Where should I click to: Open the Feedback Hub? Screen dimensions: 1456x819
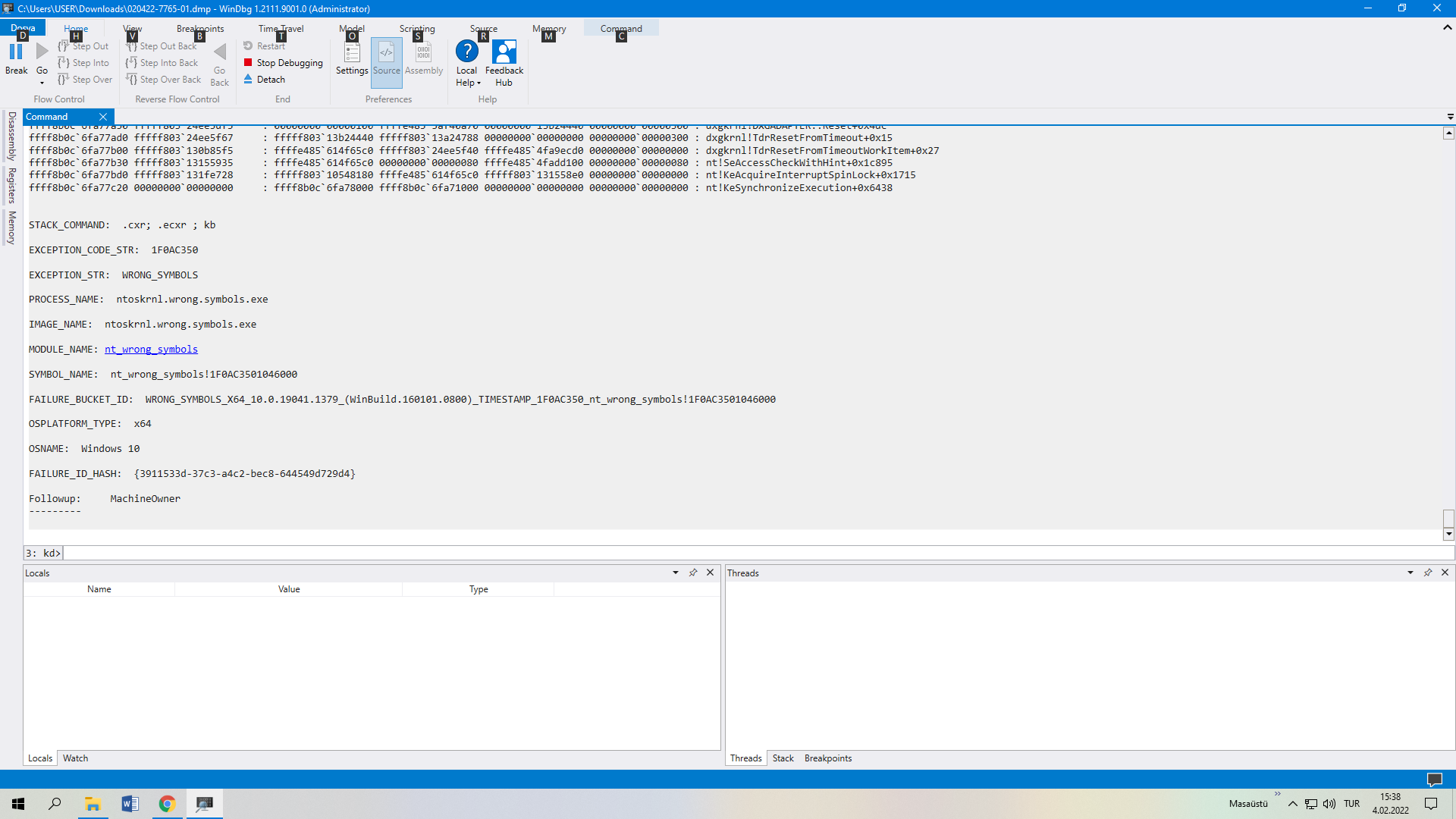coord(504,52)
